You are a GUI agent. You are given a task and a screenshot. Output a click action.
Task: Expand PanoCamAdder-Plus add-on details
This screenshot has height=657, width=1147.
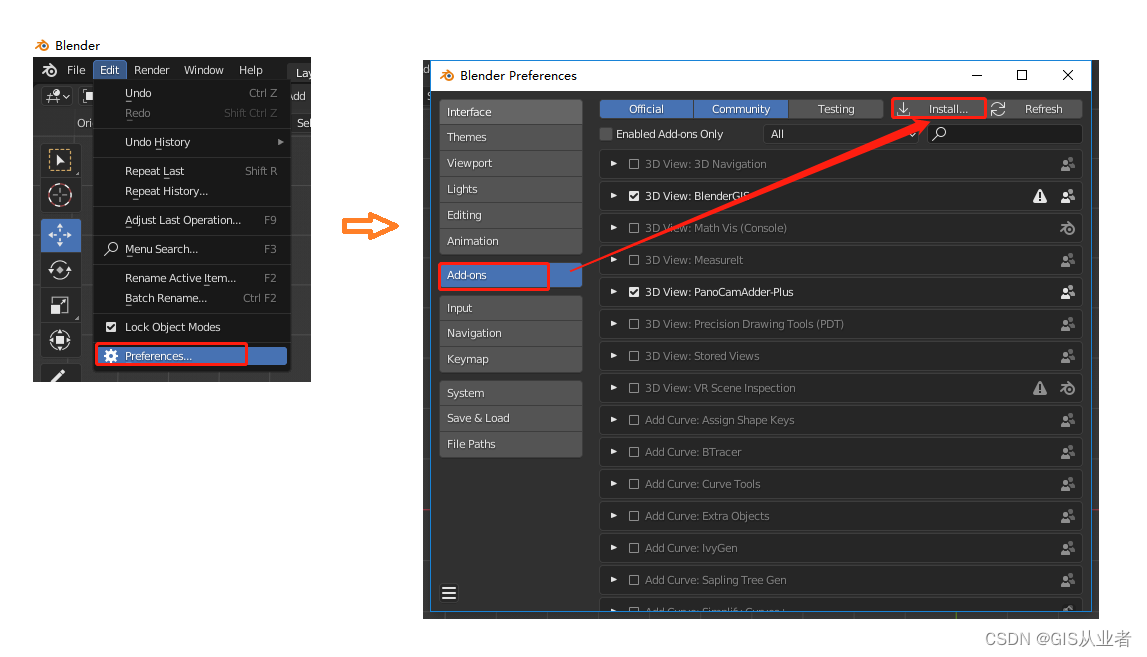click(x=614, y=292)
